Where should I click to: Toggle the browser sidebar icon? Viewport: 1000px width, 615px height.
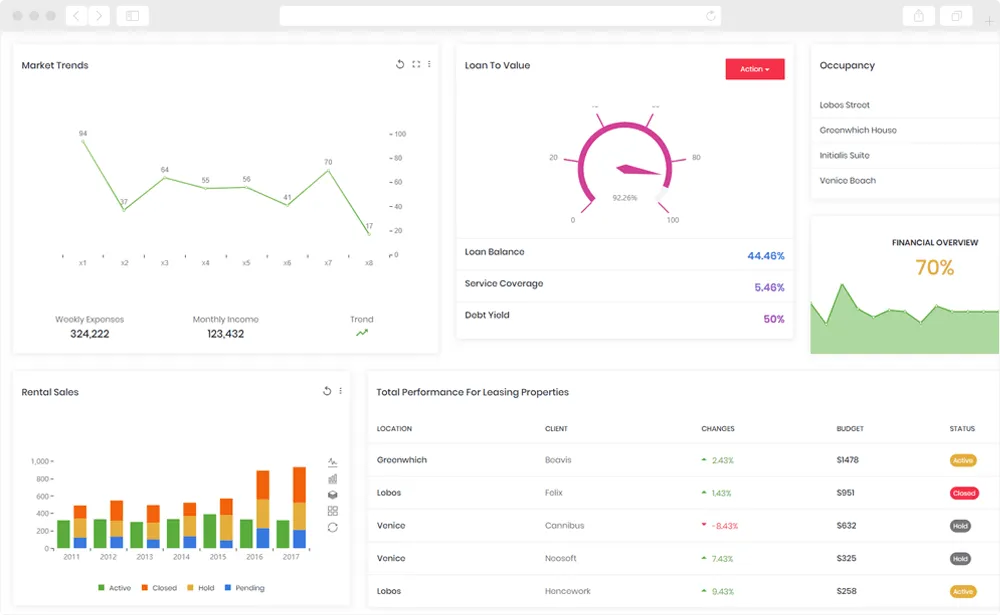[133, 15]
